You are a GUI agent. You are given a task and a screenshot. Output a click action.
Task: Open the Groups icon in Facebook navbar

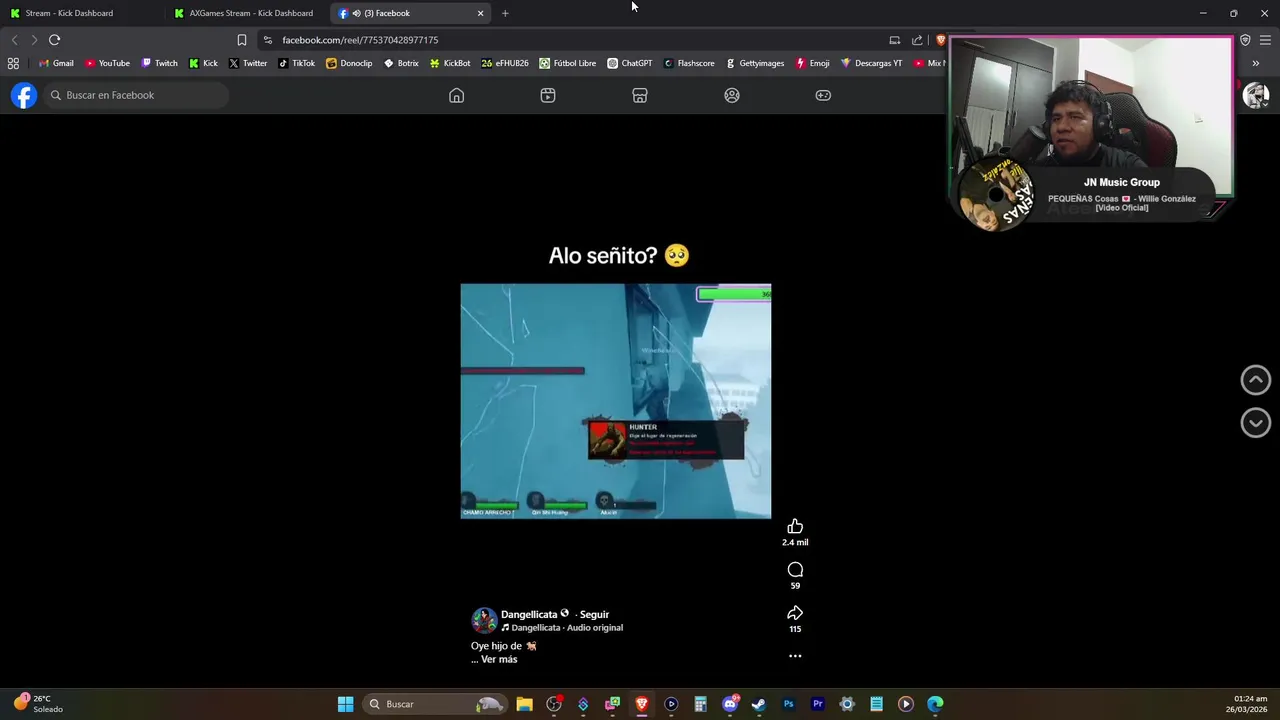[x=732, y=95]
